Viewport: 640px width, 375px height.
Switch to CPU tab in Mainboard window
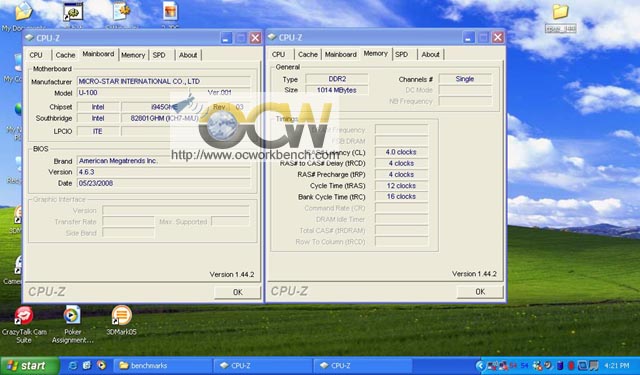click(x=36, y=55)
